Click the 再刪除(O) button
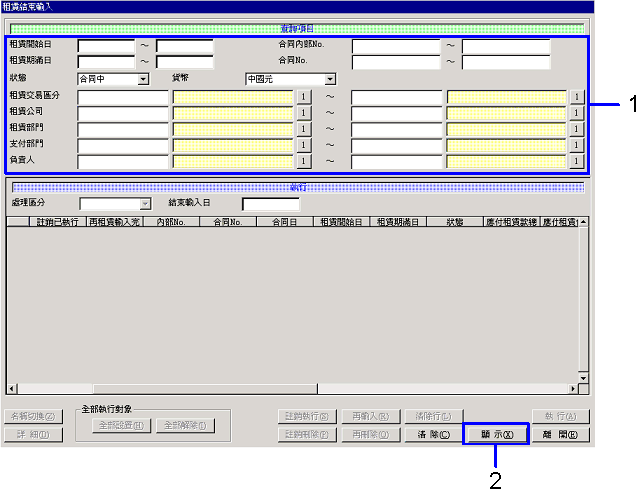 pyautogui.click(x=371, y=435)
